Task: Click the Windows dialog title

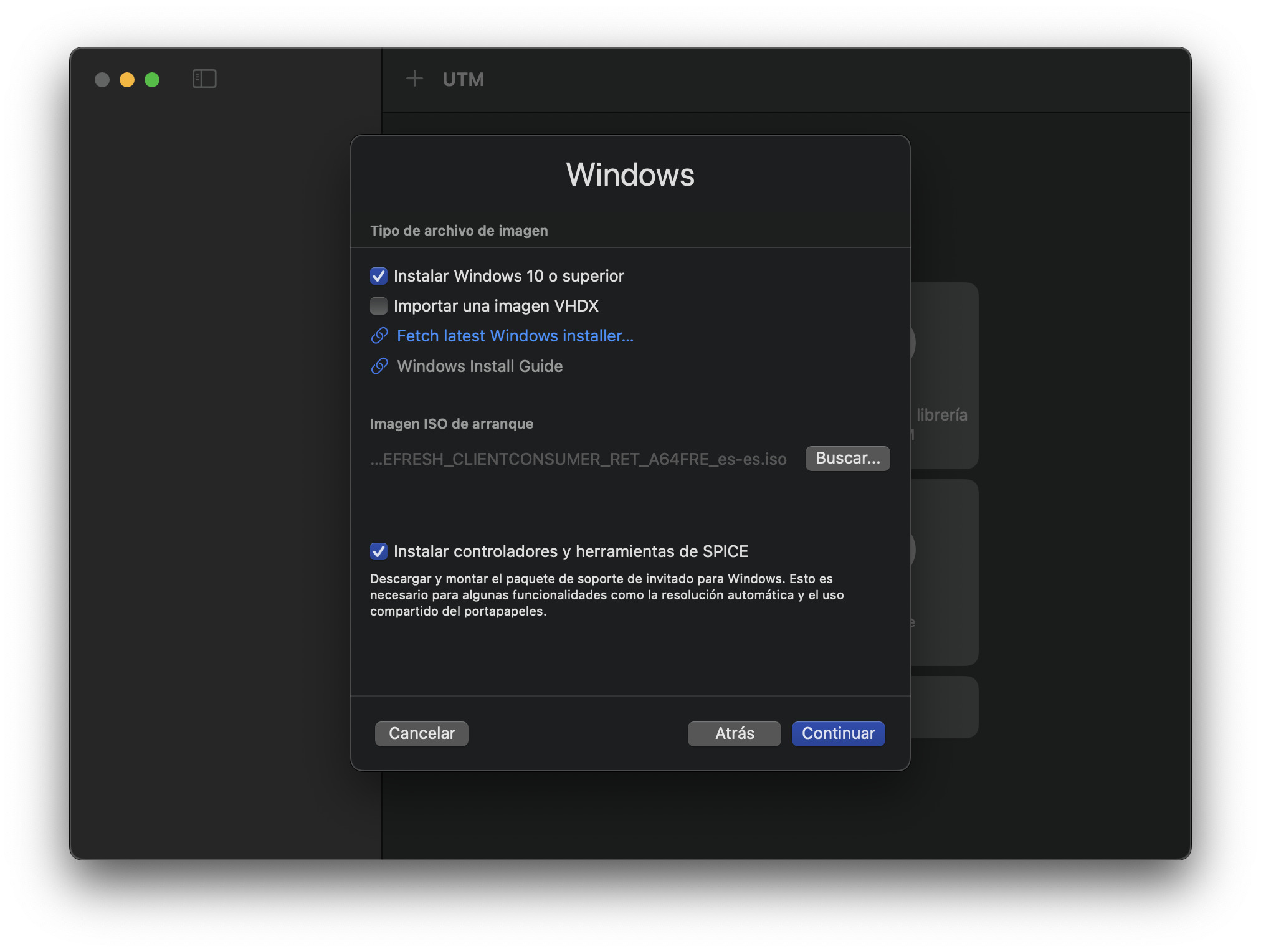Action: pyautogui.click(x=630, y=174)
